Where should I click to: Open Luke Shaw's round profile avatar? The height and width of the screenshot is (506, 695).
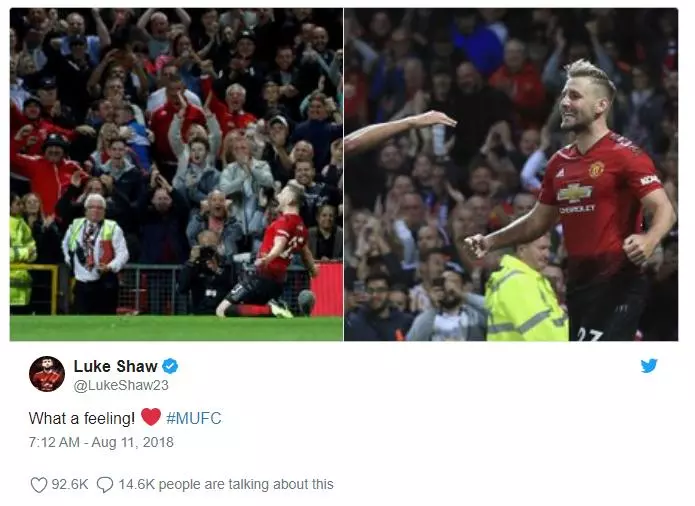[47, 374]
